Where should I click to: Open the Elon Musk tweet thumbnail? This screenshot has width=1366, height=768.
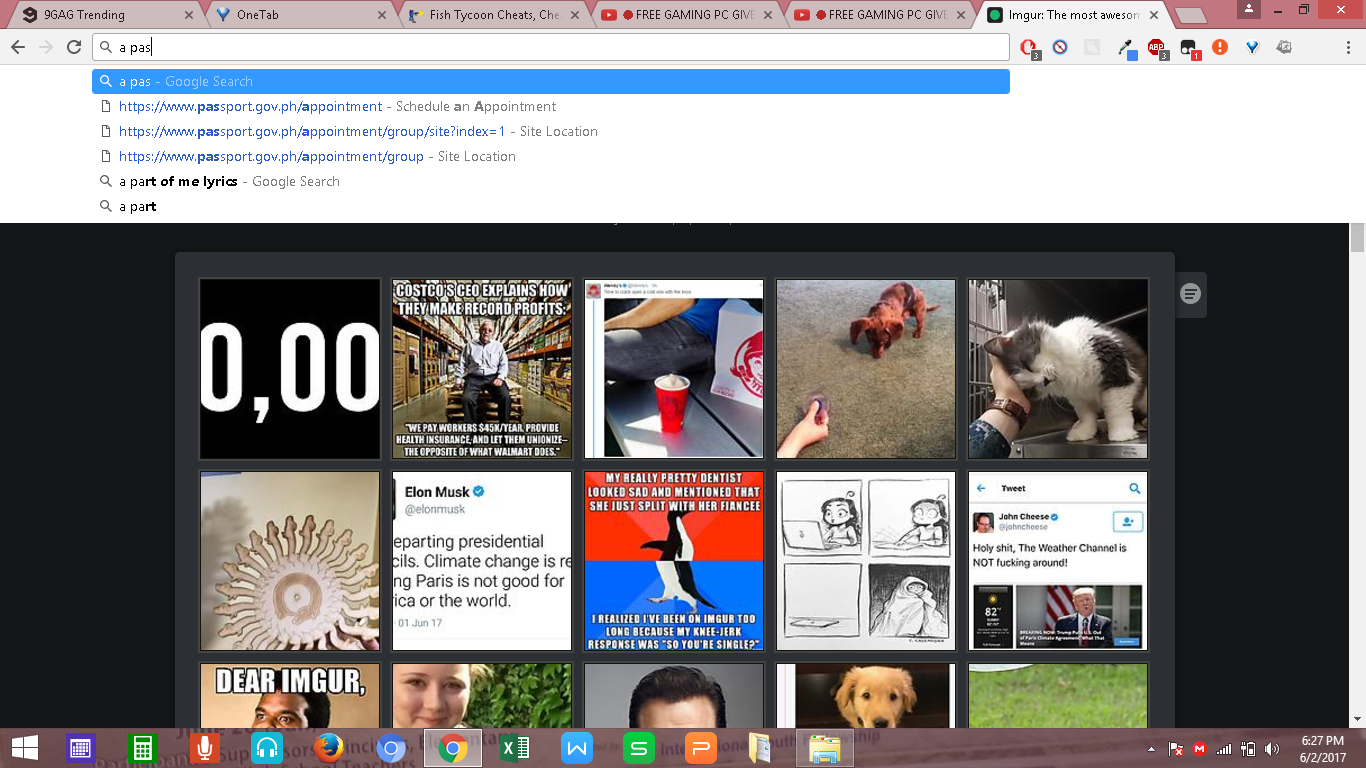(x=482, y=561)
